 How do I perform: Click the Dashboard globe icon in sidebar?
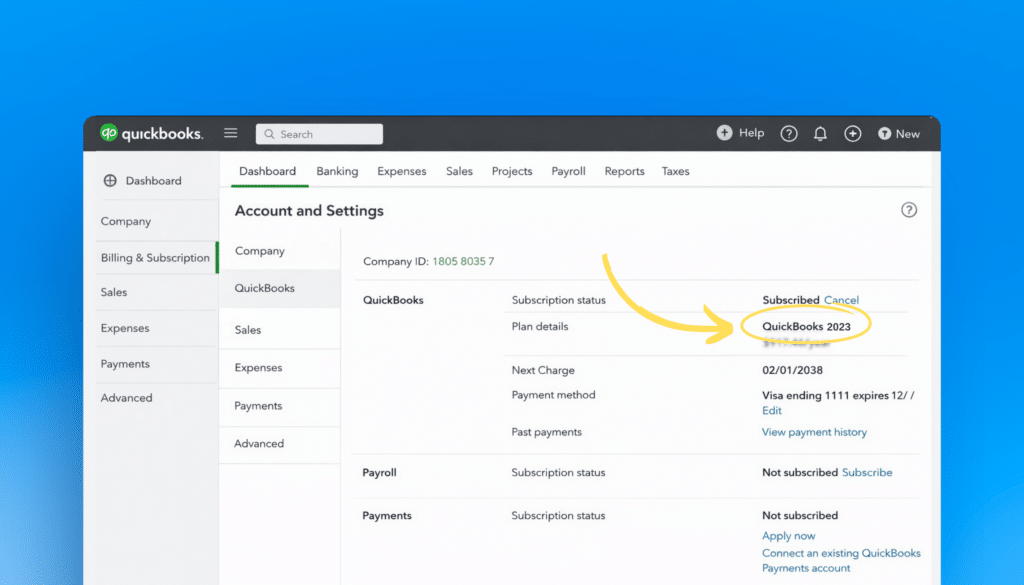pyautogui.click(x=110, y=181)
